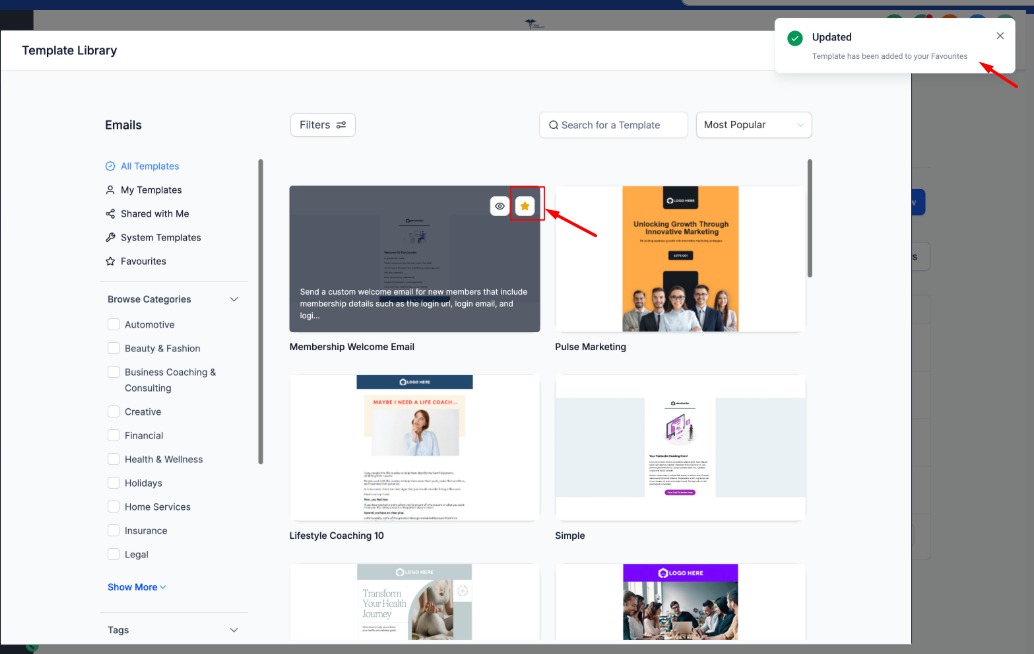Click the All Templates check-circle icon

(110, 166)
